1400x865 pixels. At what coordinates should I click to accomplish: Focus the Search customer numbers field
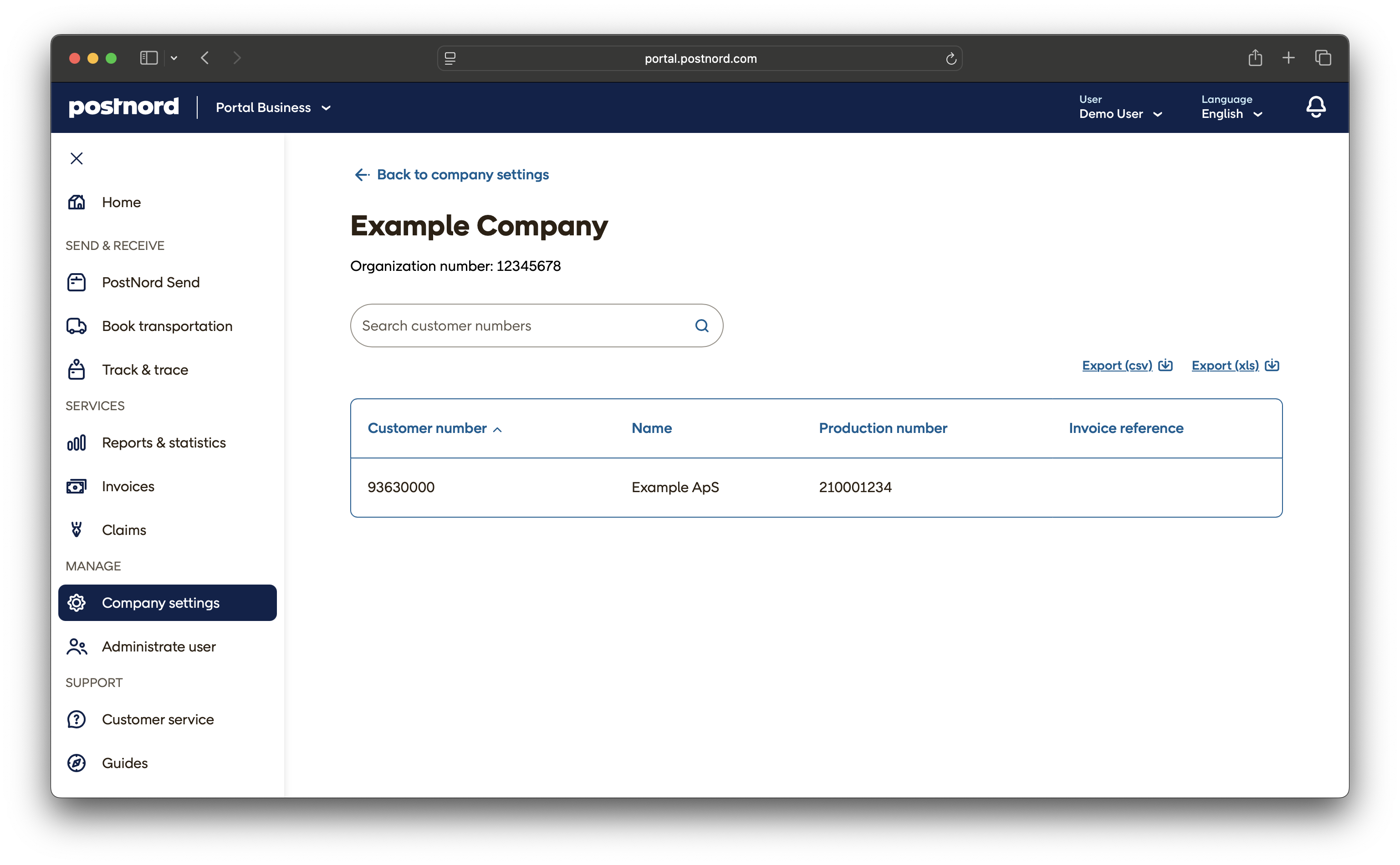(521, 326)
